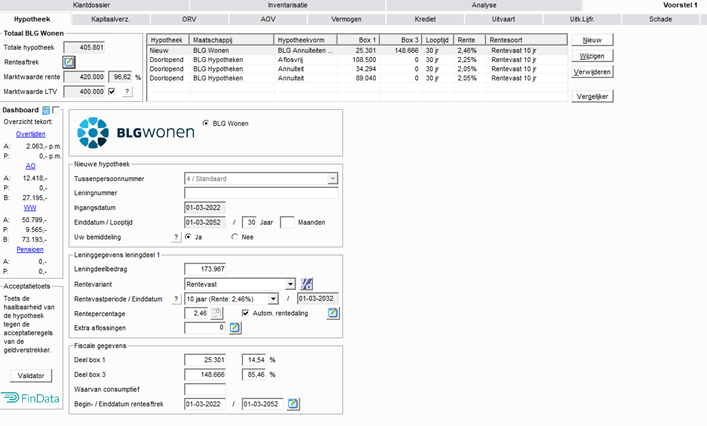Click the Vergelijker button

click(592, 96)
